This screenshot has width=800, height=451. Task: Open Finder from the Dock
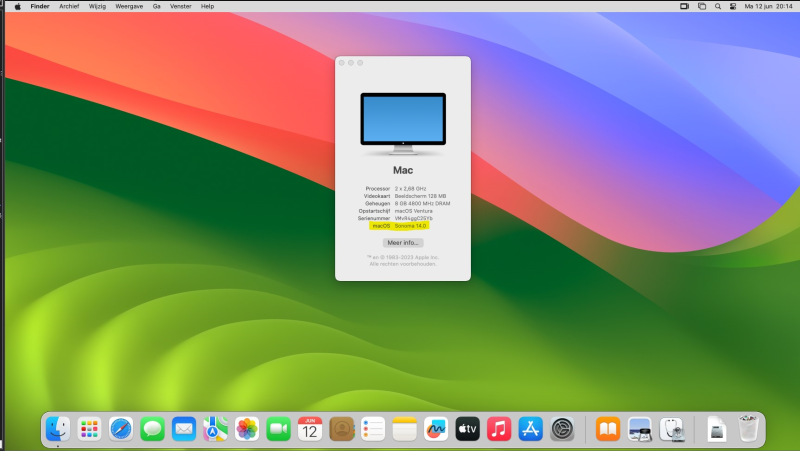58,429
